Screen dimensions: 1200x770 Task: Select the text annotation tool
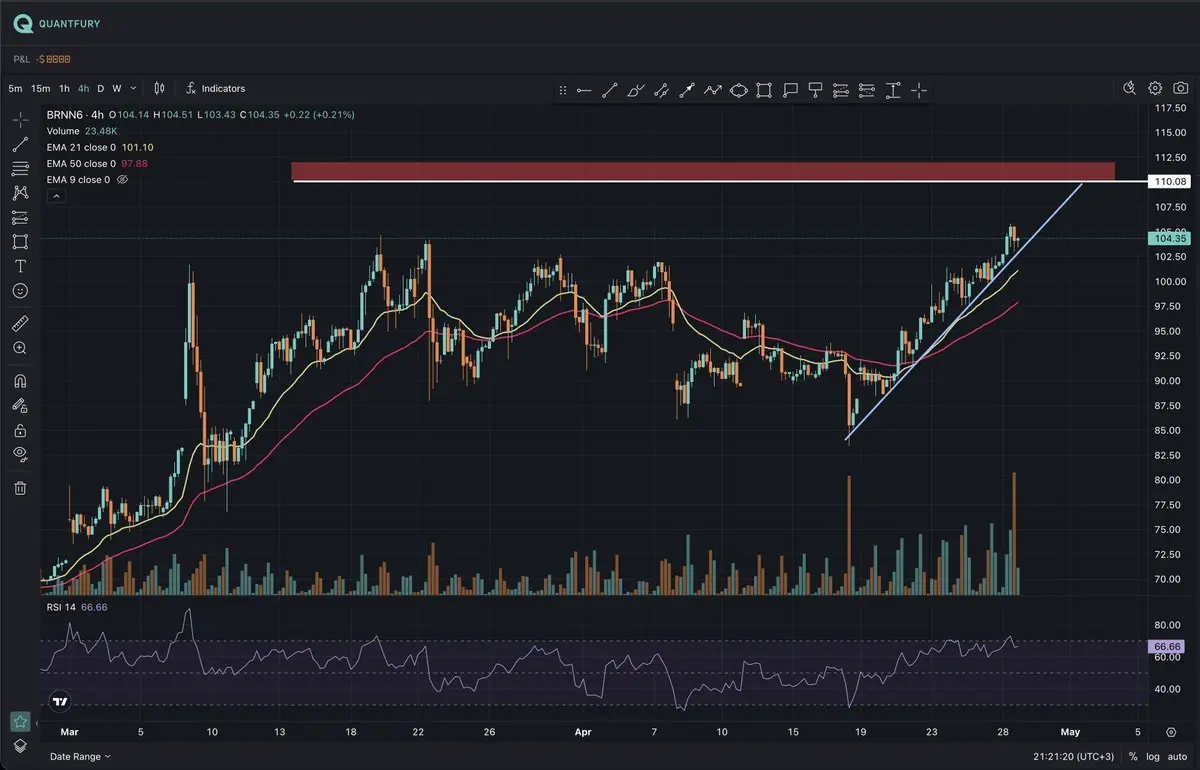pos(20,266)
